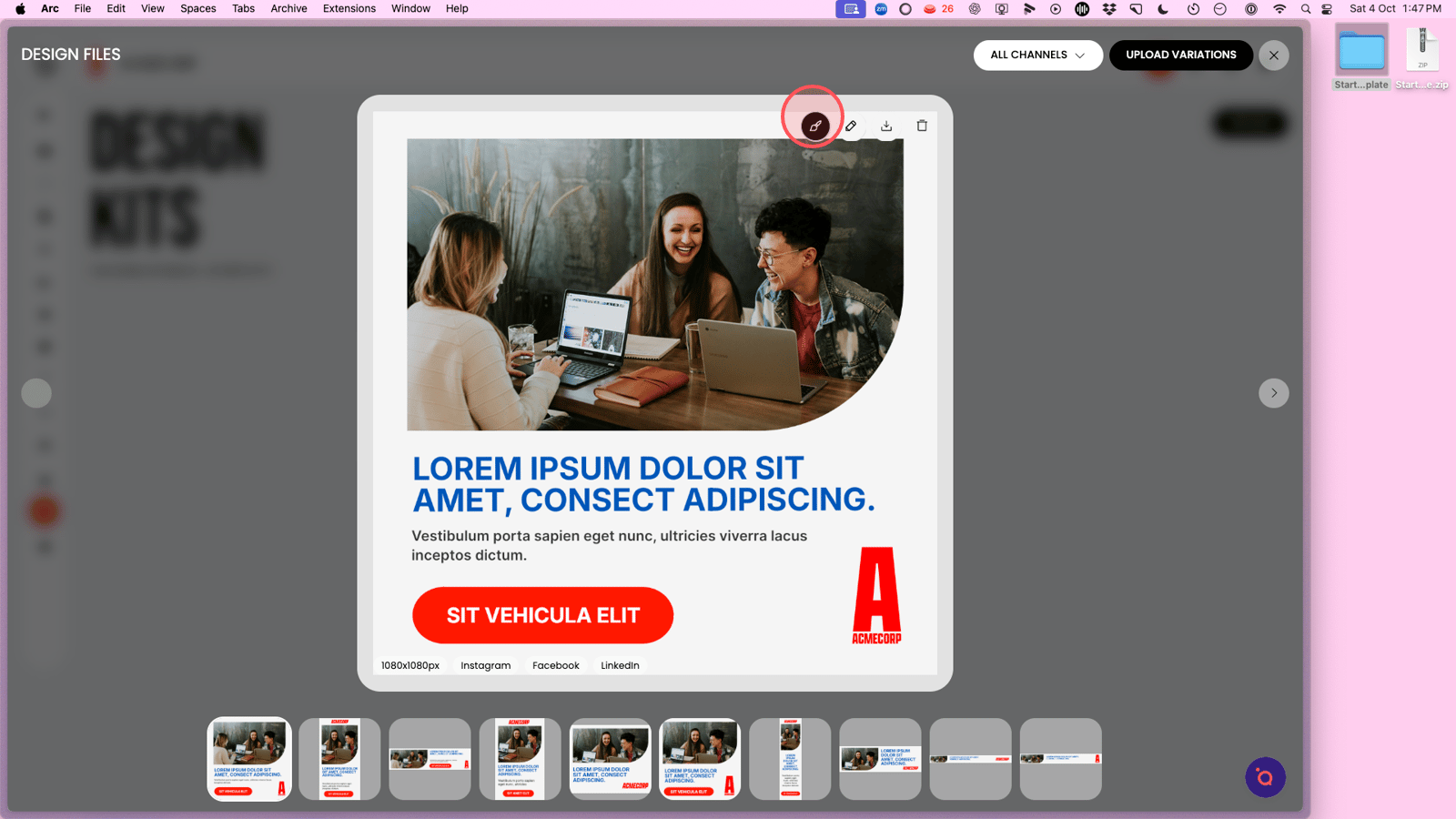Delete design with trash icon
The width and height of the screenshot is (1456, 819).
click(922, 126)
